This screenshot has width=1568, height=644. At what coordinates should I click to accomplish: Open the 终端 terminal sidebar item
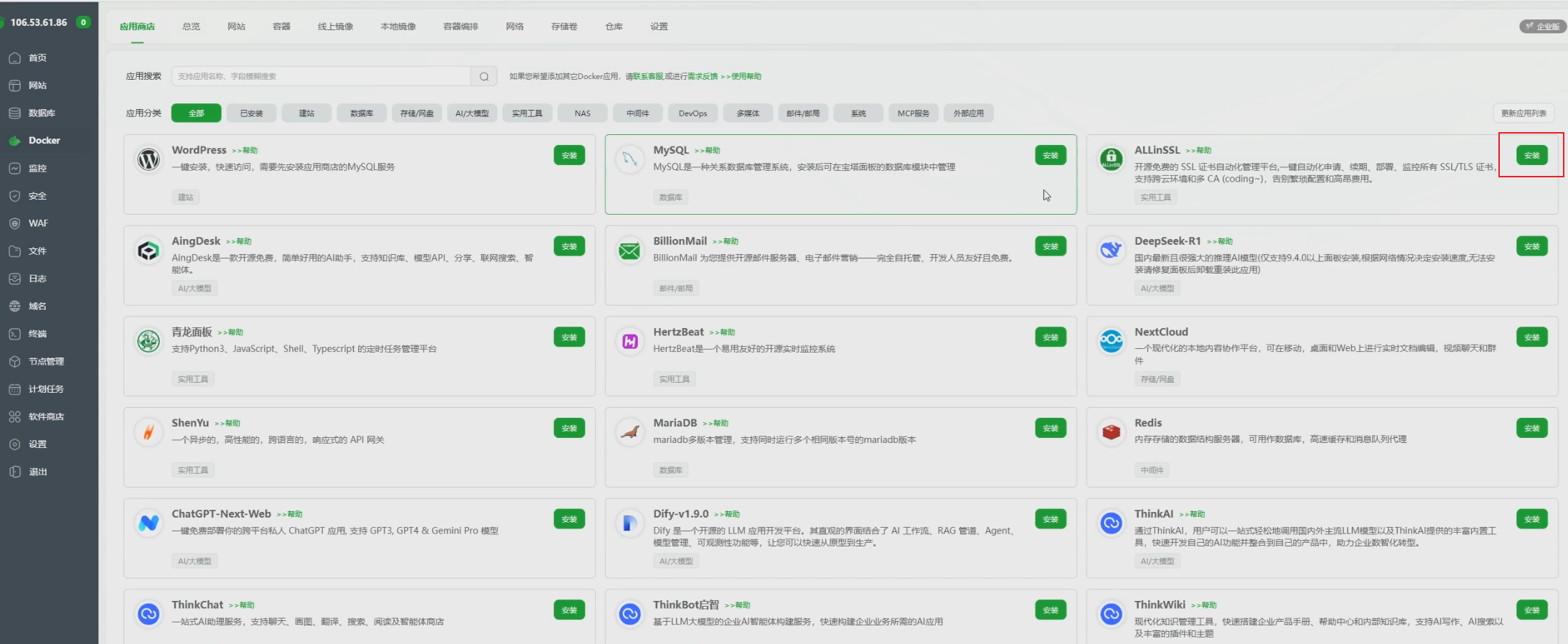click(37, 334)
